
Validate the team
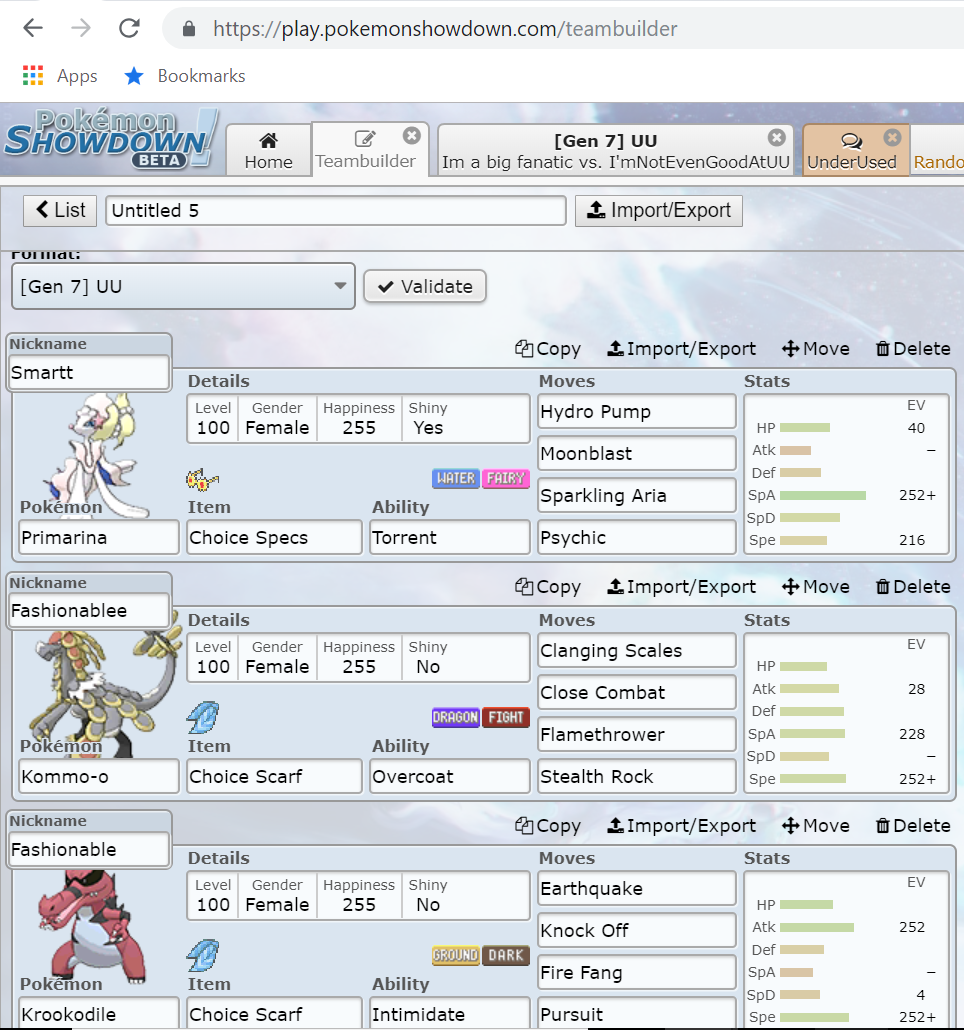(x=425, y=286)
